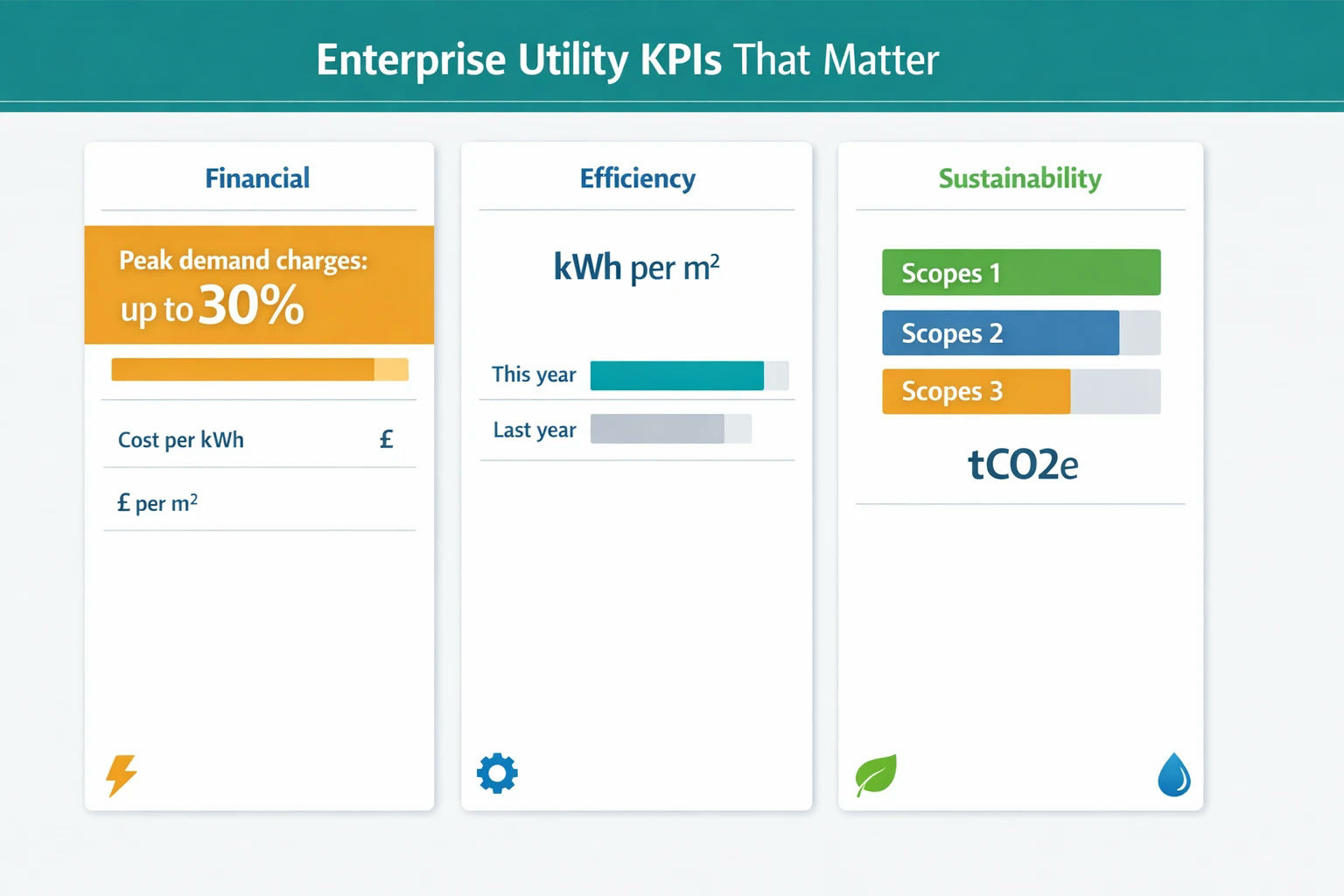
Task: Click the orange peak demand progress bar
Action: click(x=260, y=369)
